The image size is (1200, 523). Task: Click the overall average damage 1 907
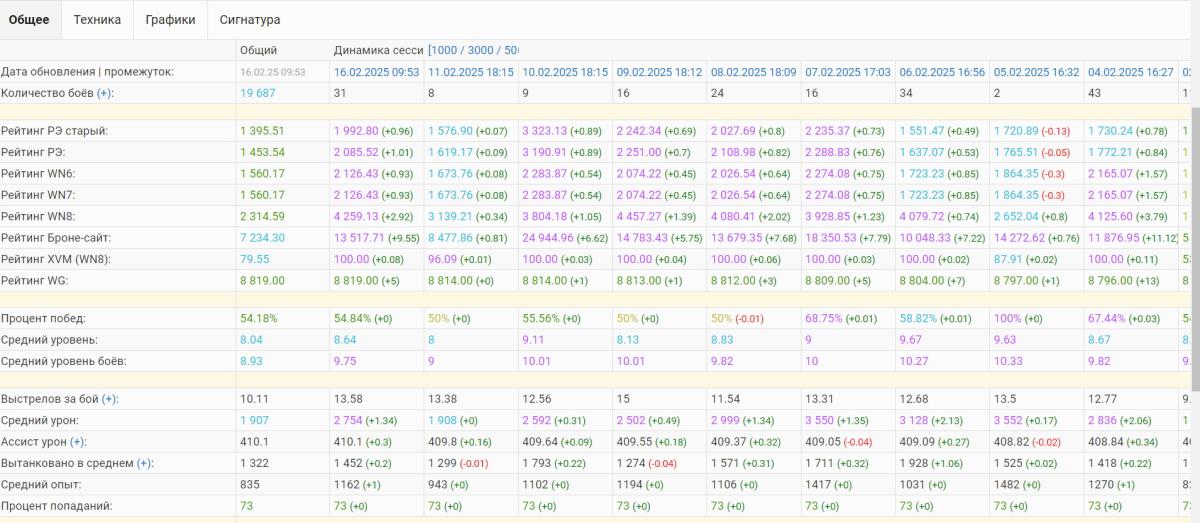pyautogui.click(x=254, y=420)
